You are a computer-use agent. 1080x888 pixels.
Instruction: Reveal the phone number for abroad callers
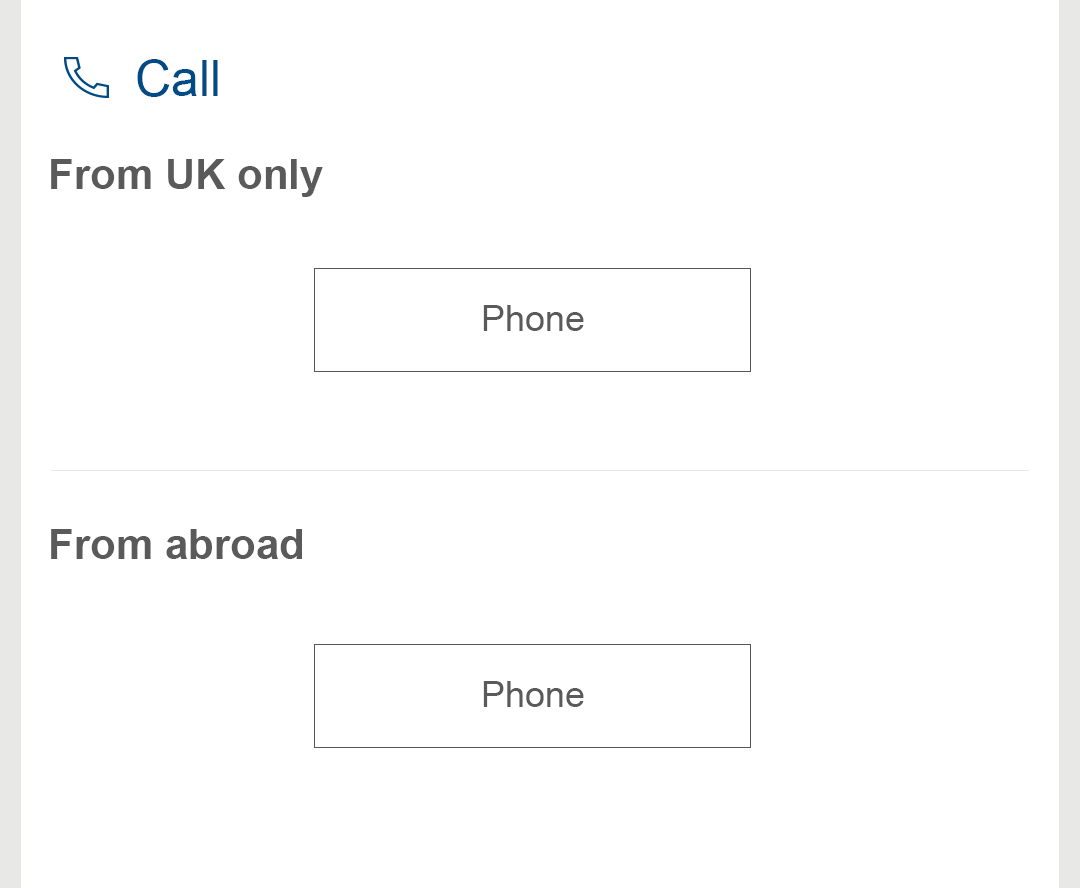point(532,696)
